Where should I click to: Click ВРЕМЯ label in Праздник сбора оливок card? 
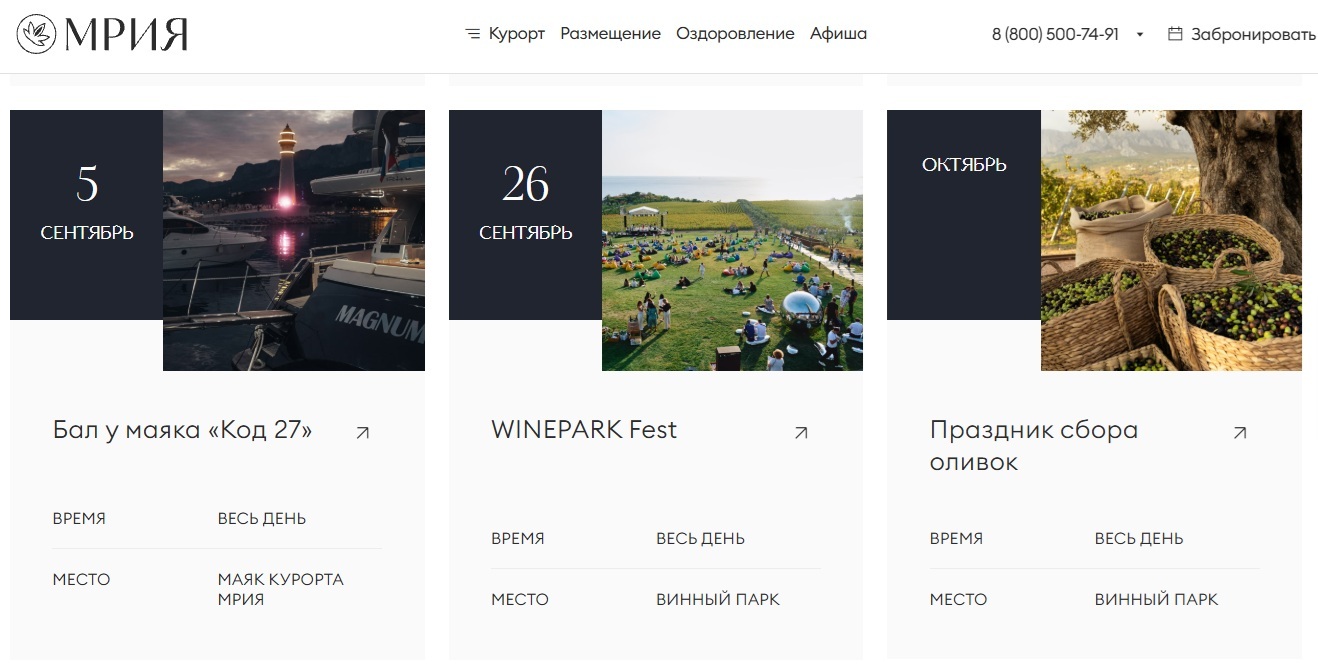point(956,539)
